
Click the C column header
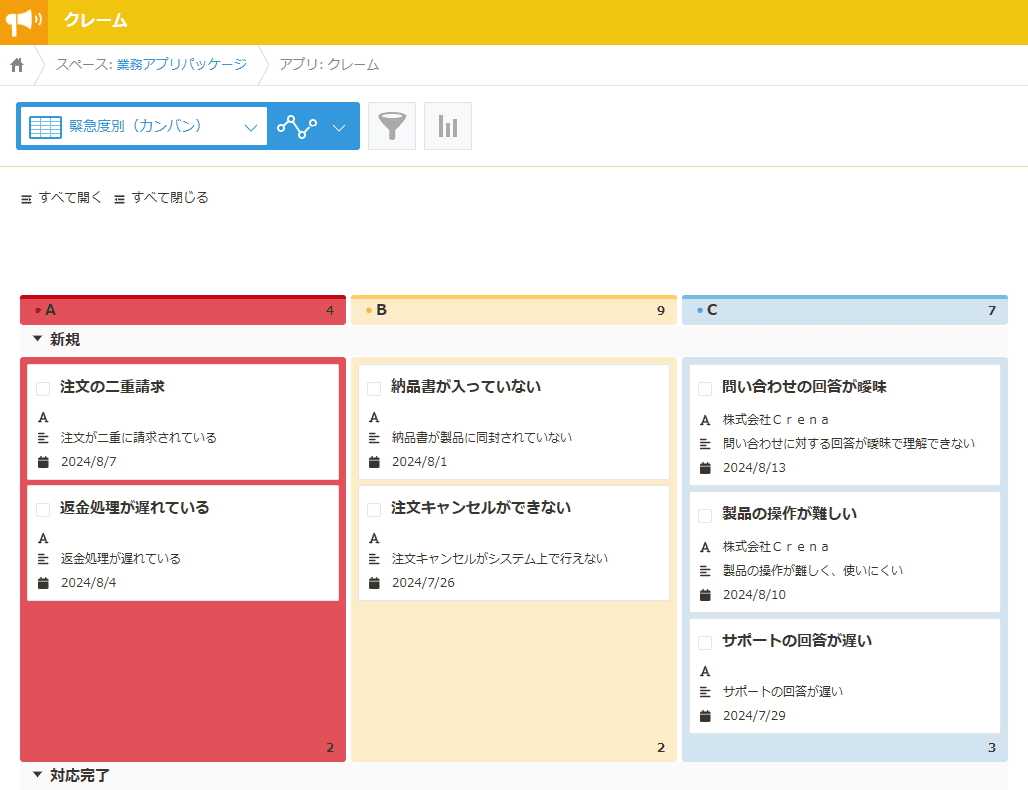[845, 310]
